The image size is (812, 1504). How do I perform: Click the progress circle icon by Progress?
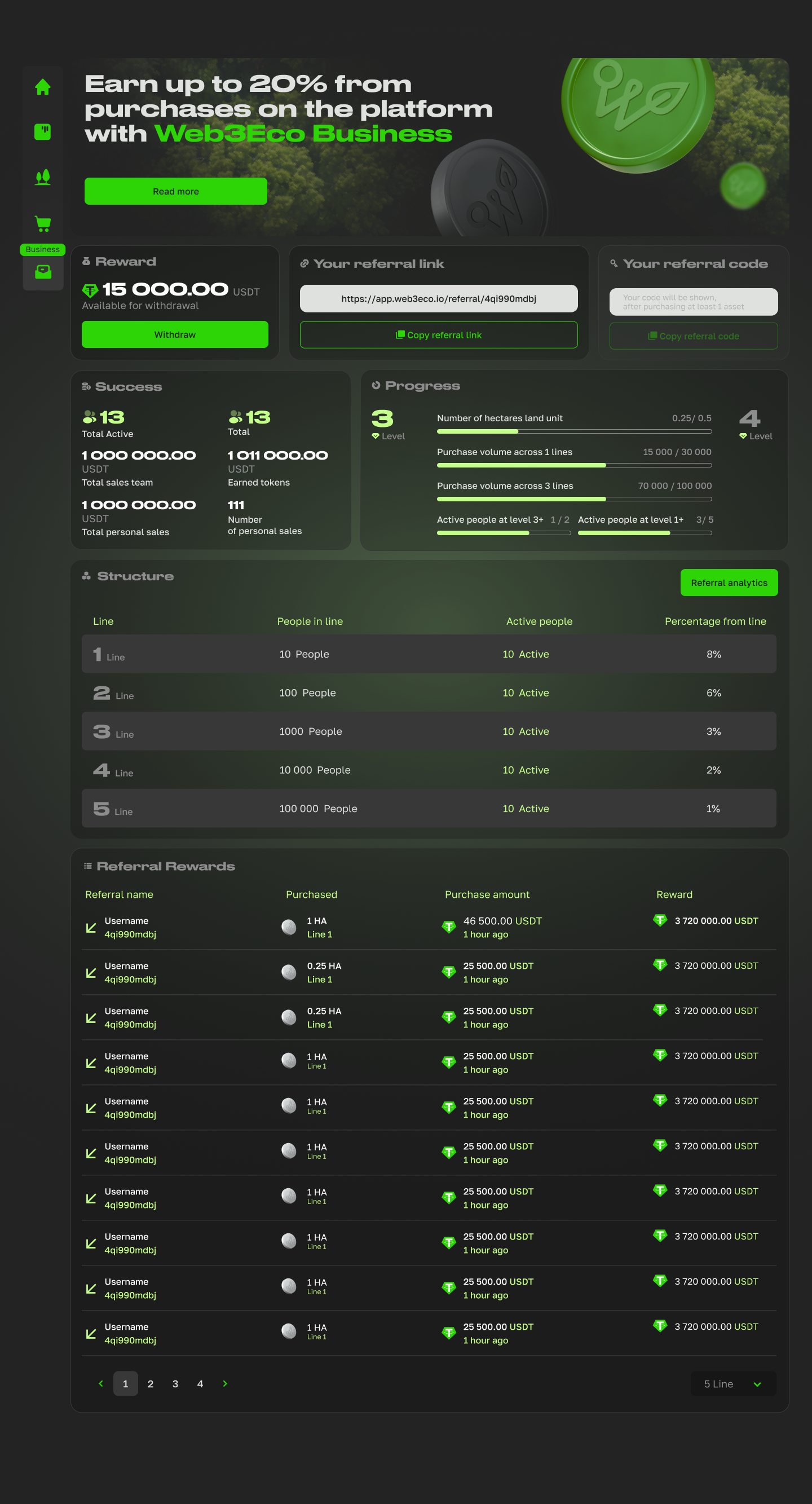[376, 385]
